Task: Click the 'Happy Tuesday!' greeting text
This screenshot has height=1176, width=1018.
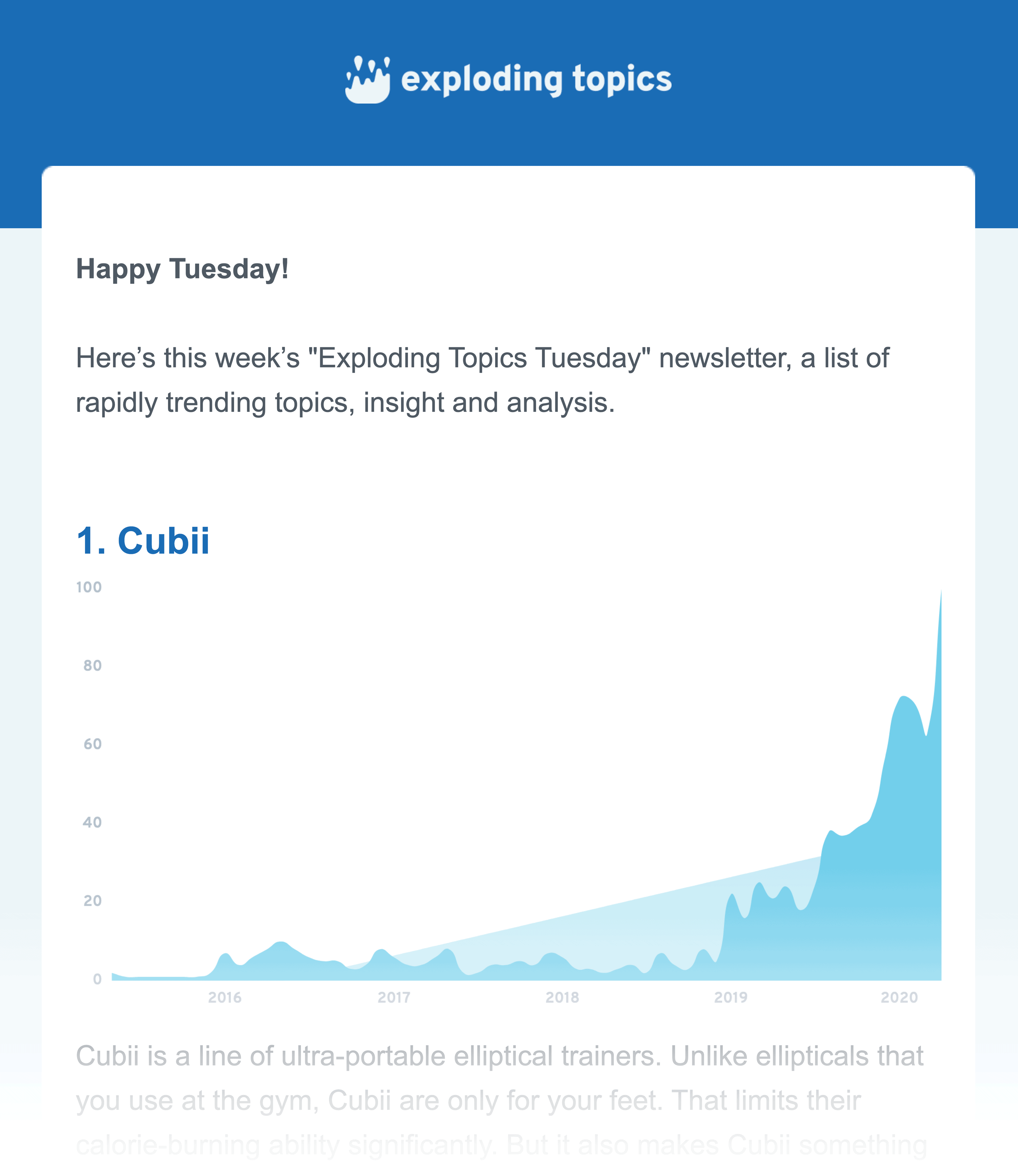Action: point(182,269)
